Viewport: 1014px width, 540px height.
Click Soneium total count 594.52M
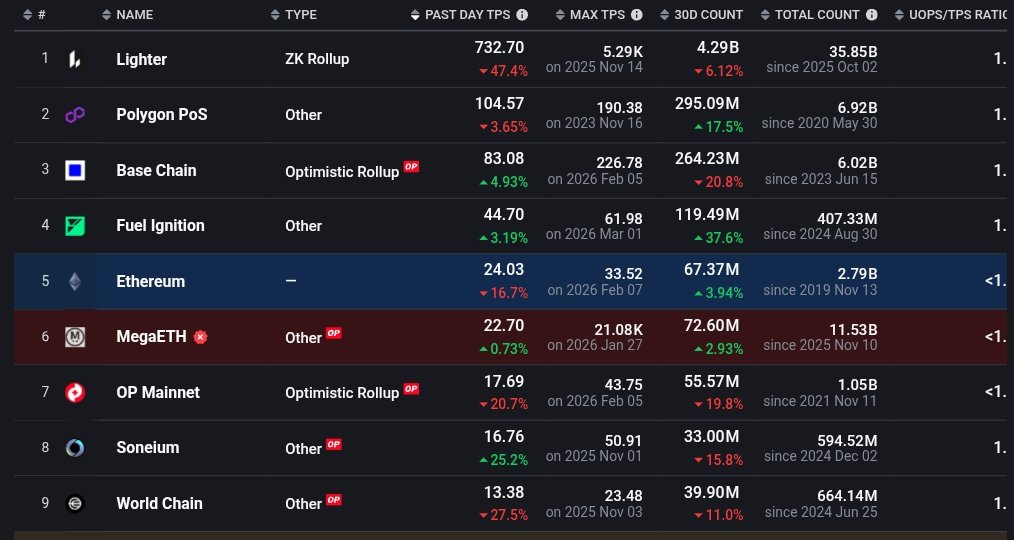coord(847,441)
